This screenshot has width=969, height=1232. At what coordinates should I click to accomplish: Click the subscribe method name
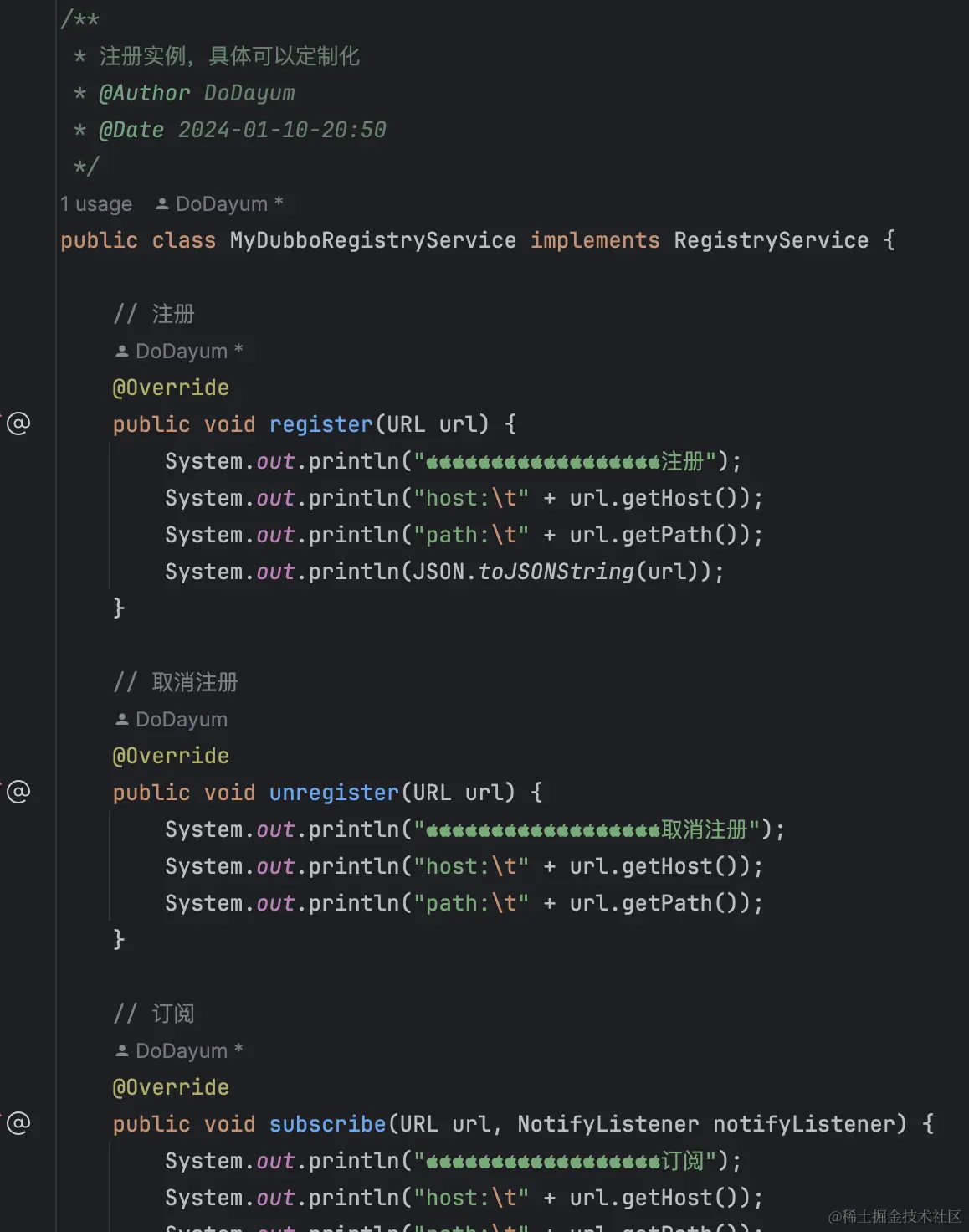[327, 1124]
